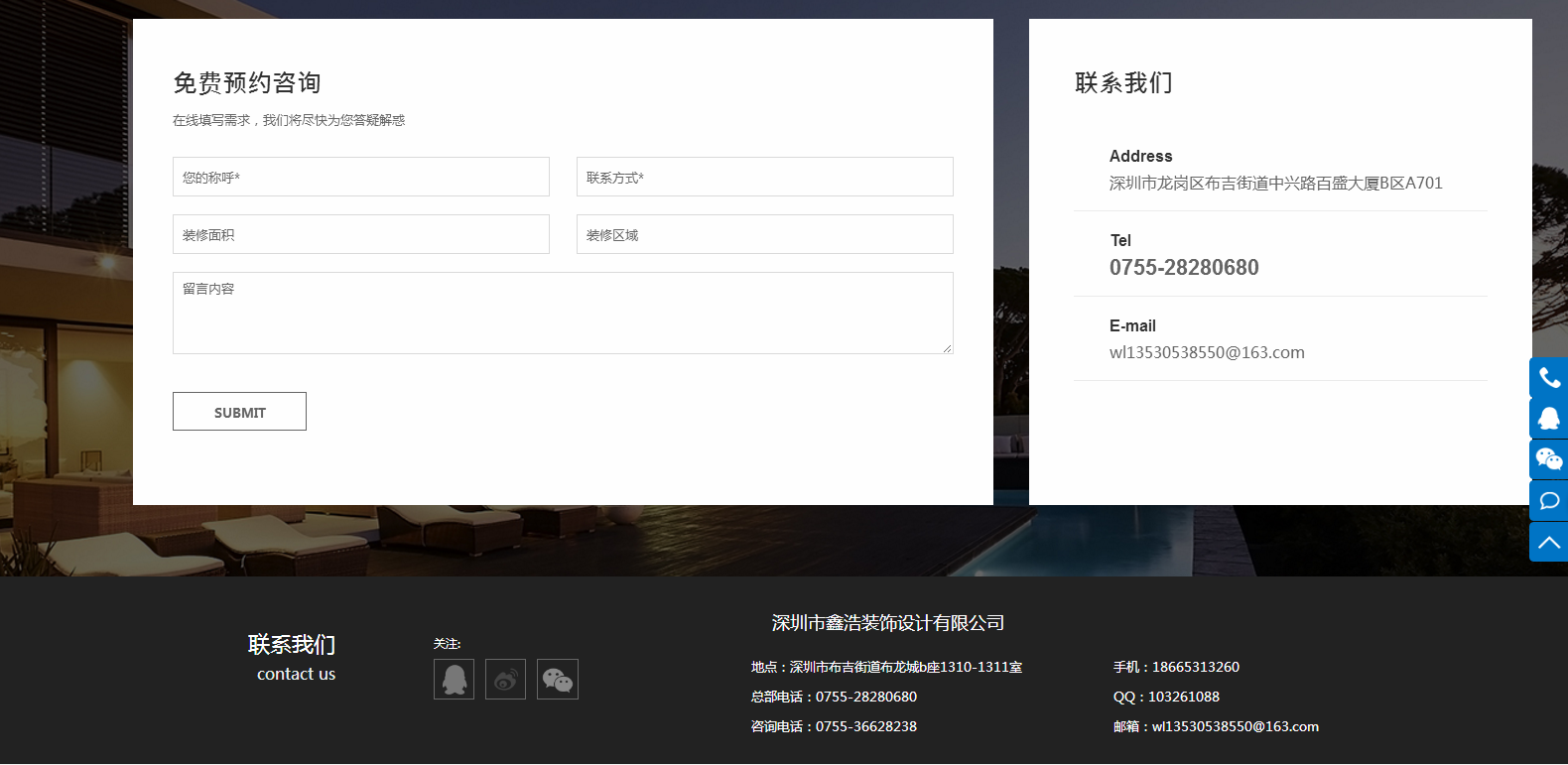
Task: Click the footer Weibo follow icon
Action: (505, 680)
